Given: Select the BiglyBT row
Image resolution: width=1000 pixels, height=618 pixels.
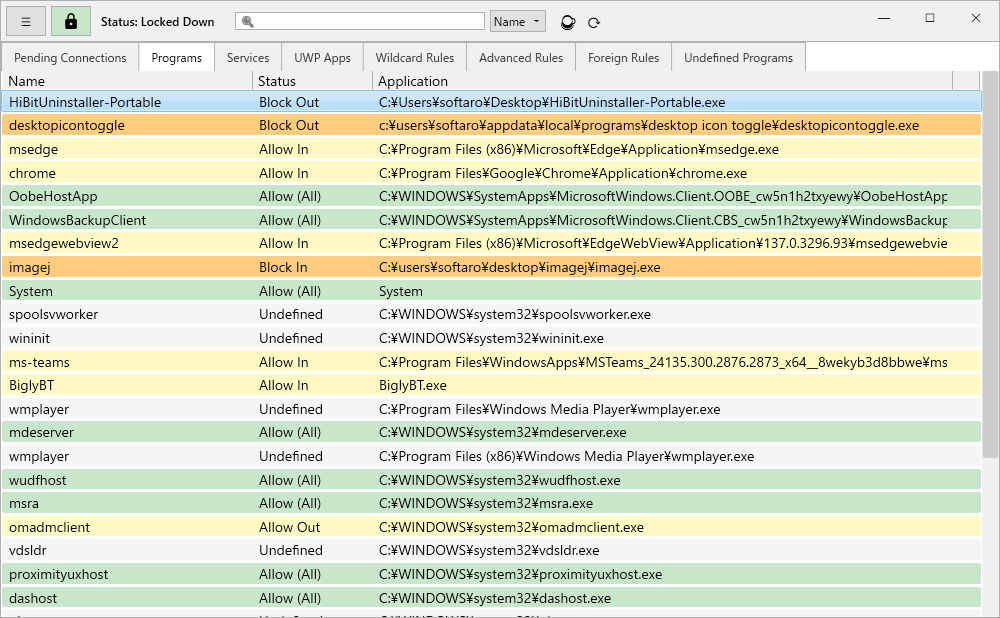Looking at the screenshot, I should click(x=491, y=385).
